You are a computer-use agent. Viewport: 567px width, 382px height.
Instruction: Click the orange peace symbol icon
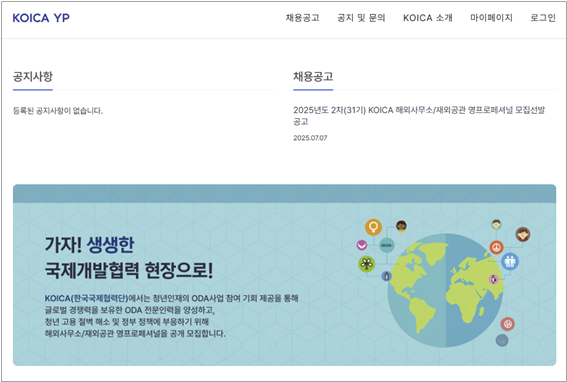click(x=496, y=247)
